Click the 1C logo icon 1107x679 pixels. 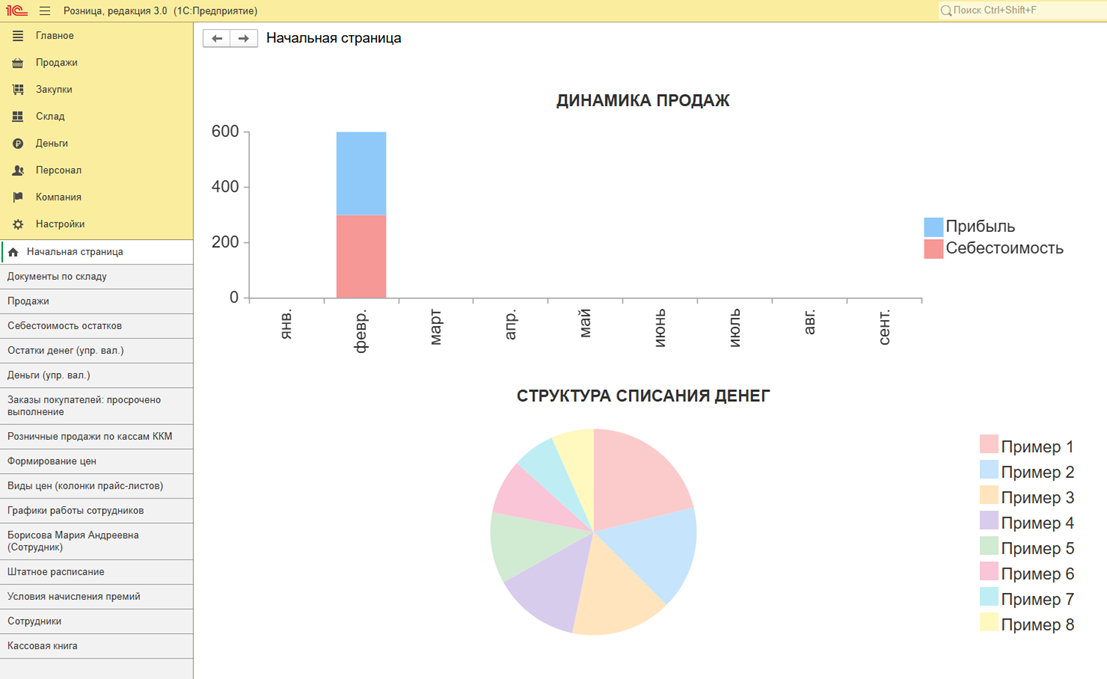[x=16, y=11]
